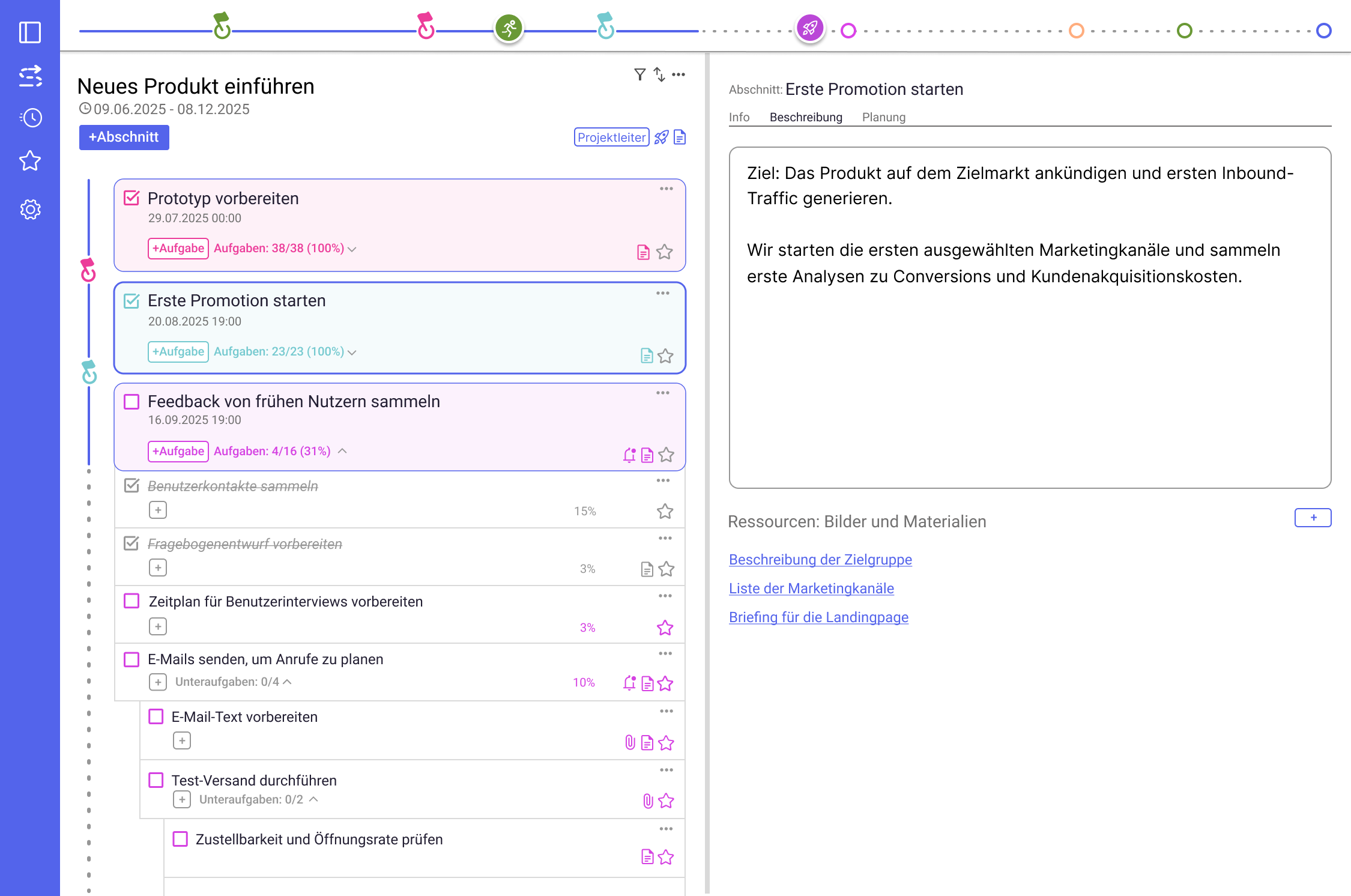Screen dimensions: 1351x896
Task: Check the Feedback von frühen Nutzern checkbox
Action: click(131, 402)
